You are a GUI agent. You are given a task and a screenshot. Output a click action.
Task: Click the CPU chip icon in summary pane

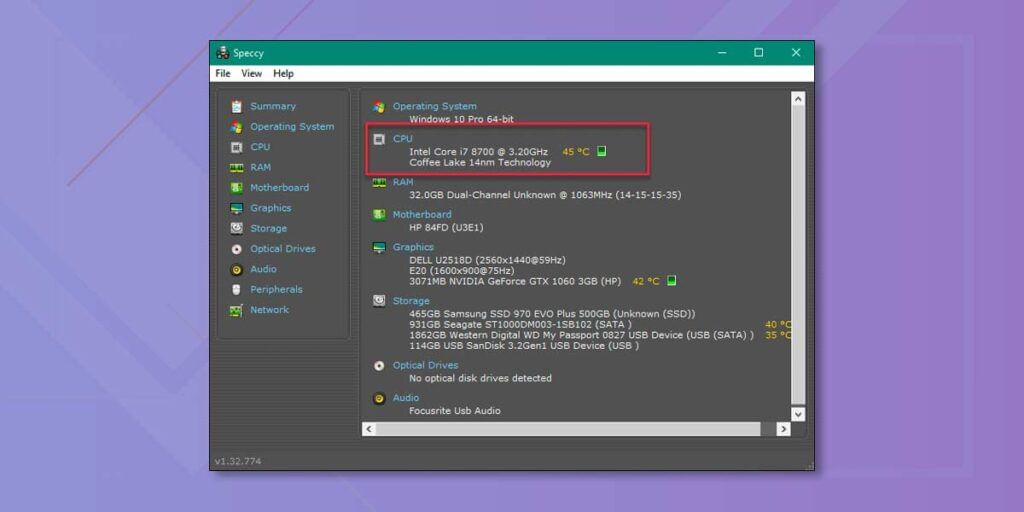[x=379, y=139]
